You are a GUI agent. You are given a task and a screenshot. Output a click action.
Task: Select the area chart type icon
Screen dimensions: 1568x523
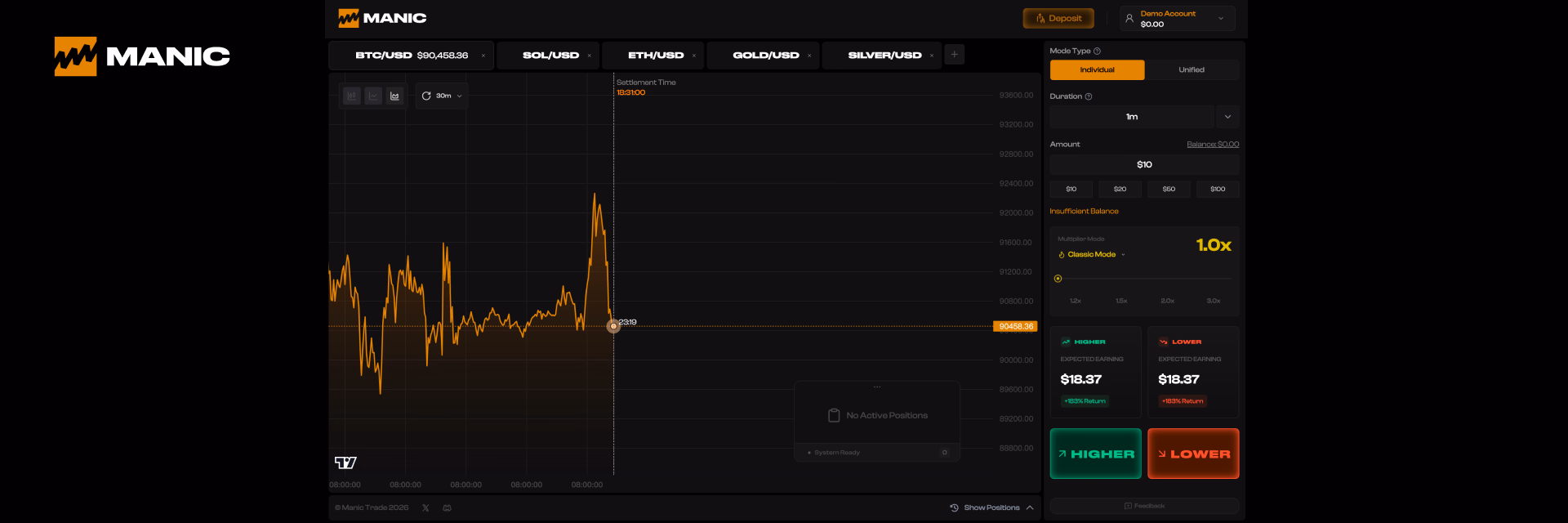click(394, 96)
